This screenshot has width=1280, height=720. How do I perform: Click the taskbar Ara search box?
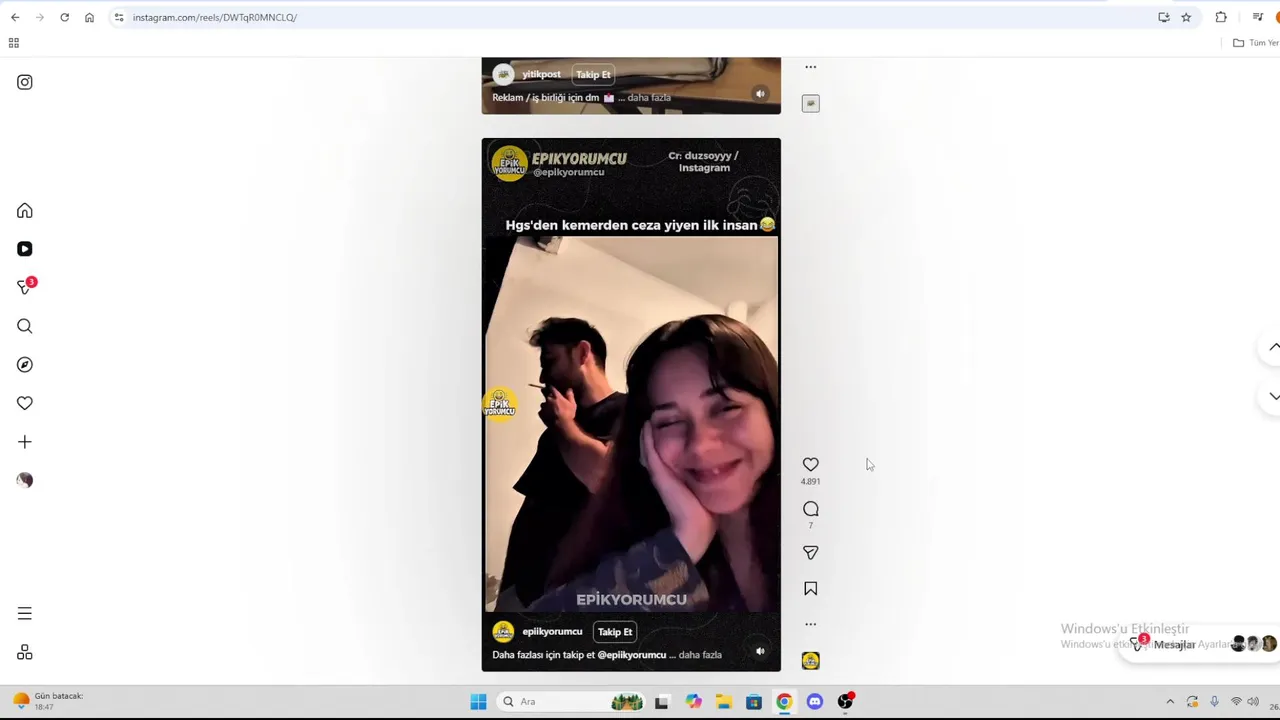click(x=570, y=702)
